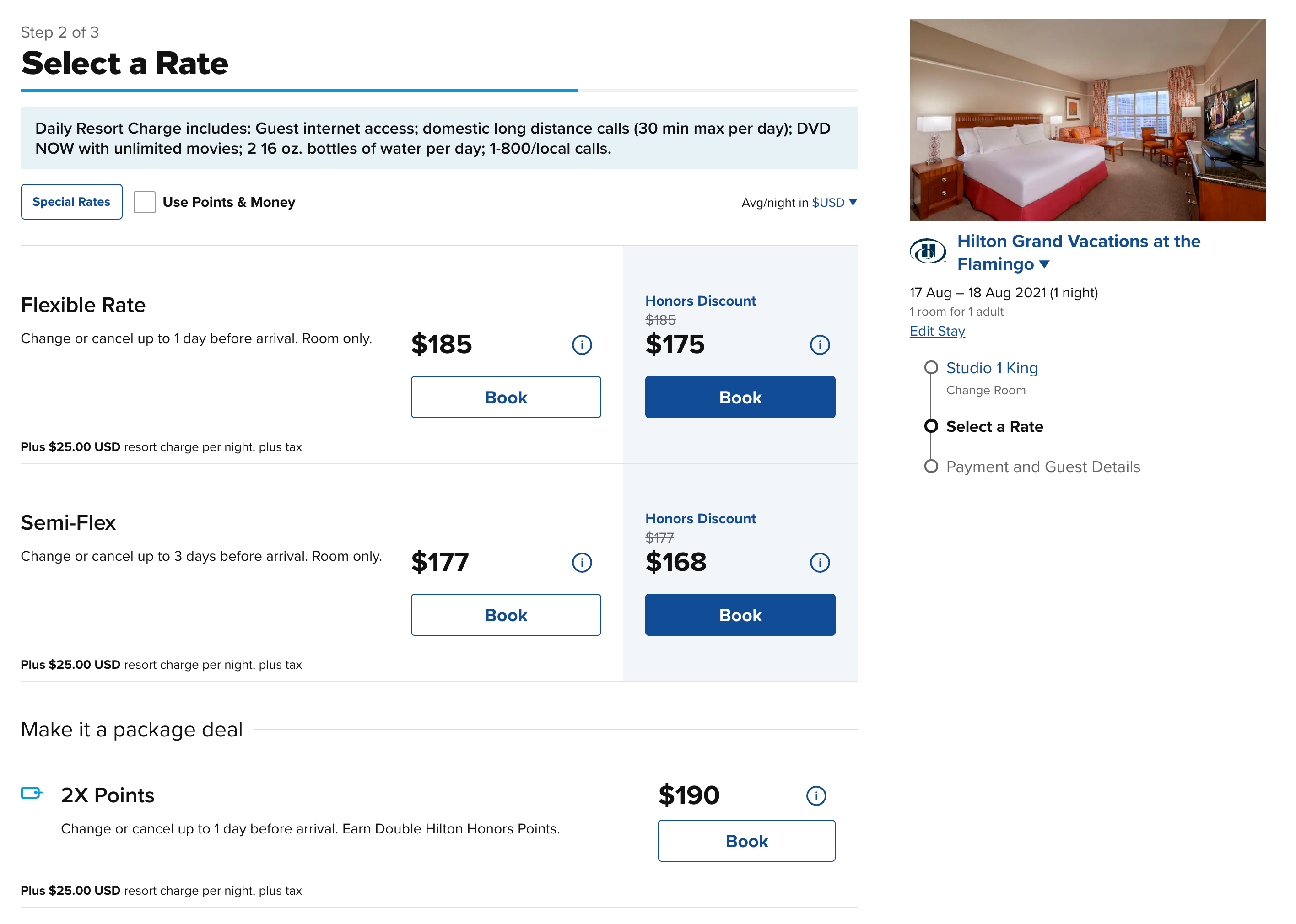Click the Edit Stay link
The image size is (1296, 924).
coord(937,331)
